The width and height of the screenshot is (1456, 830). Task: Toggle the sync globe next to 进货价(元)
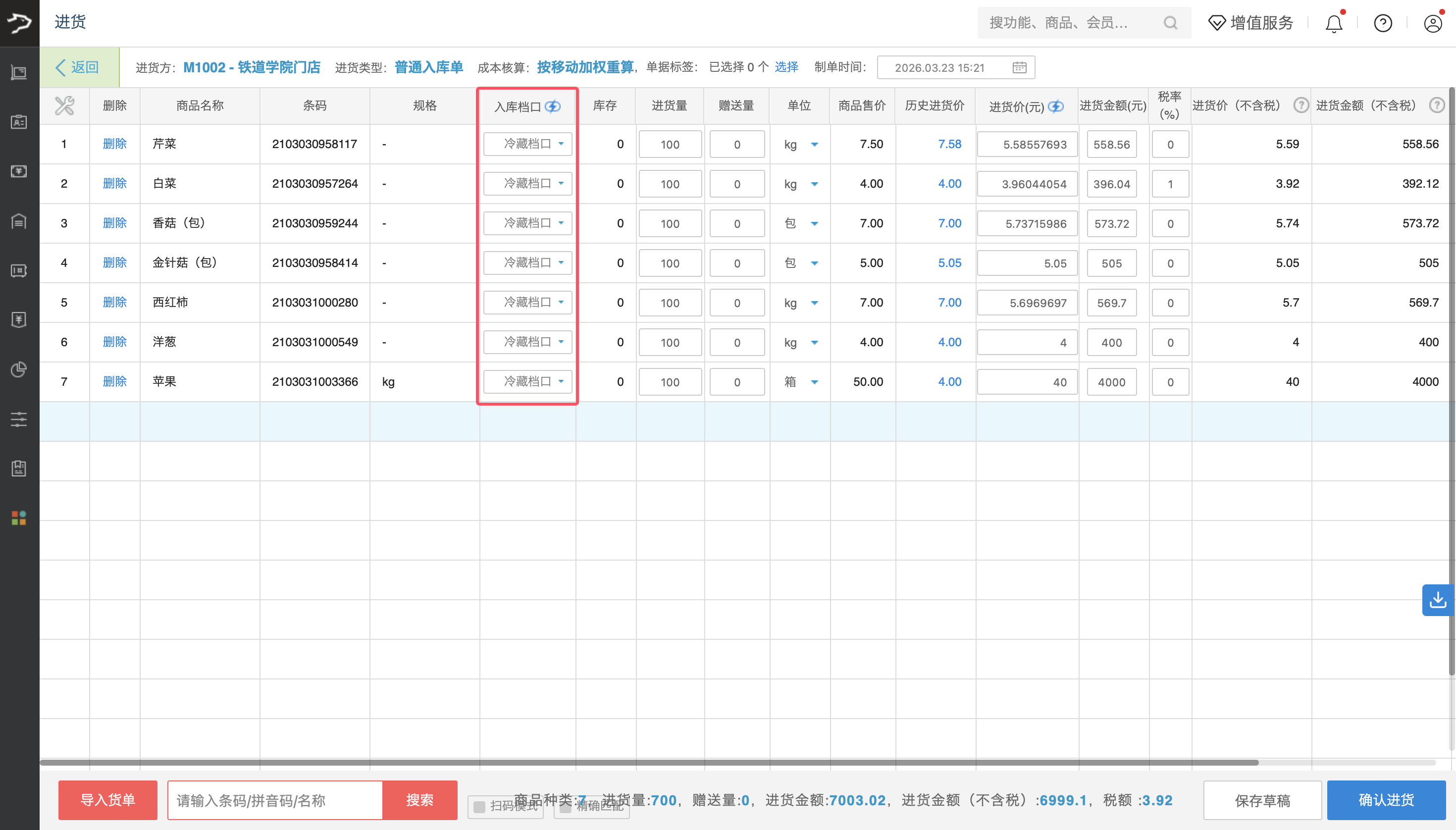[1055, 106]
